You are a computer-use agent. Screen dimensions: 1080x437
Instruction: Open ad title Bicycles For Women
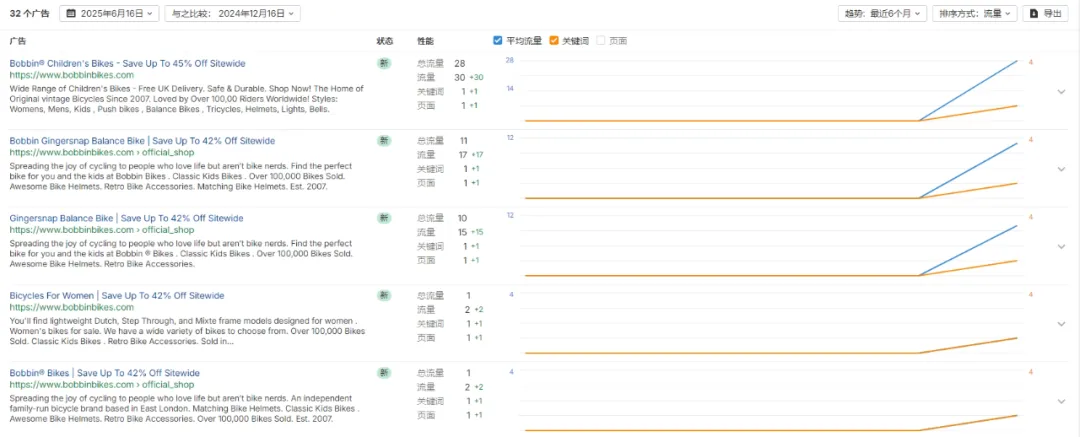(117, 296)
